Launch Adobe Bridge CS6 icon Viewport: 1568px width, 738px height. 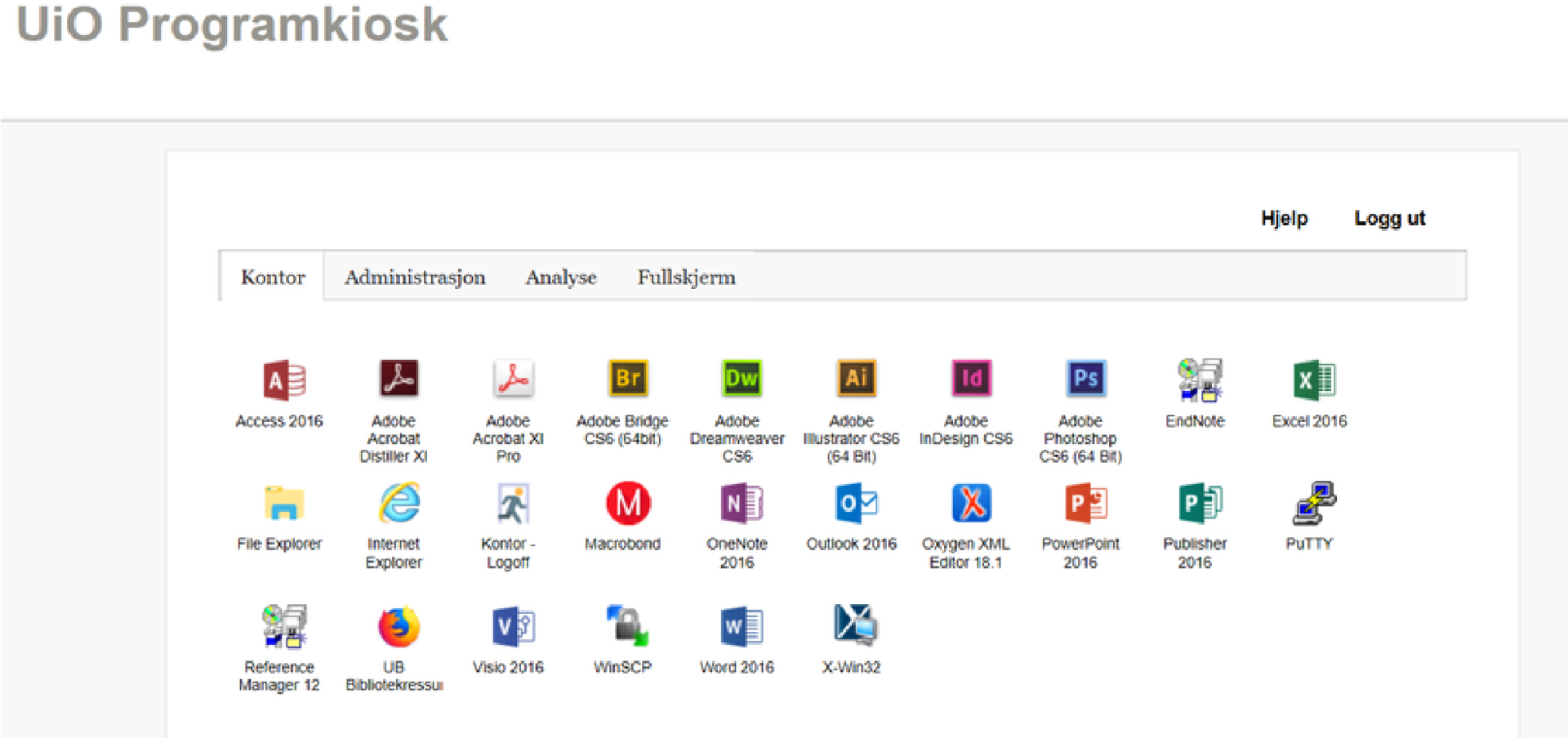tap(627, 378)
